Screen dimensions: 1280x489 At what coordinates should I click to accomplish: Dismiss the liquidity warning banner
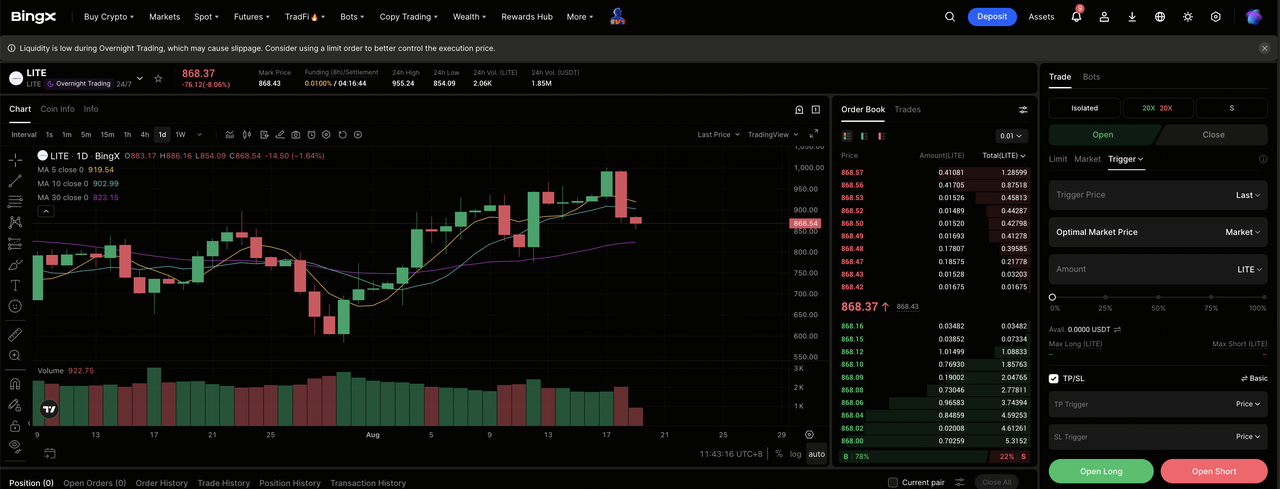1264,48
